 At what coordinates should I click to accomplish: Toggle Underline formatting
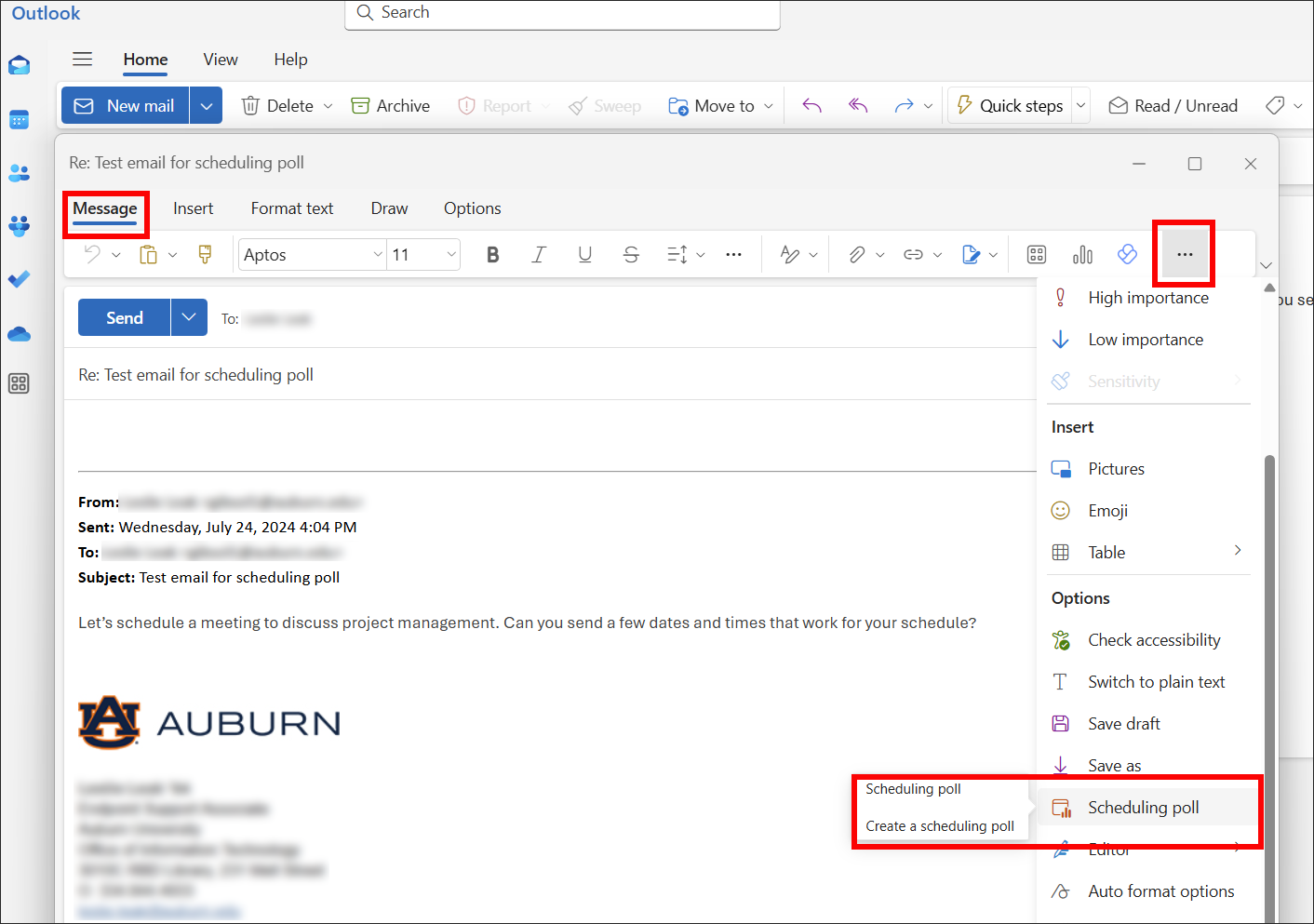584,255
